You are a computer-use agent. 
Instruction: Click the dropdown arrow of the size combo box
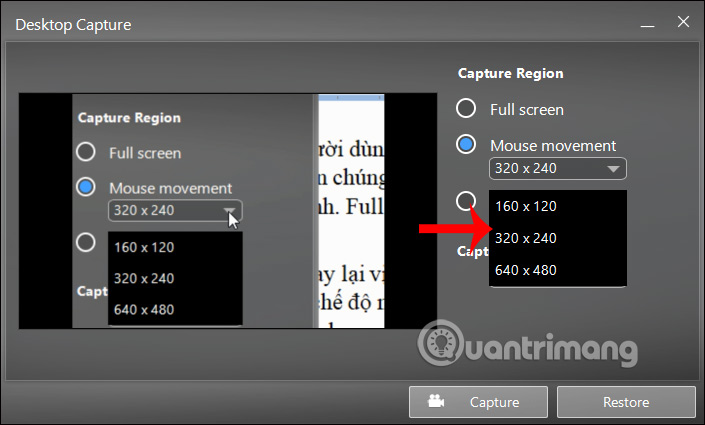pyautogui.click(x=613, y=169)
